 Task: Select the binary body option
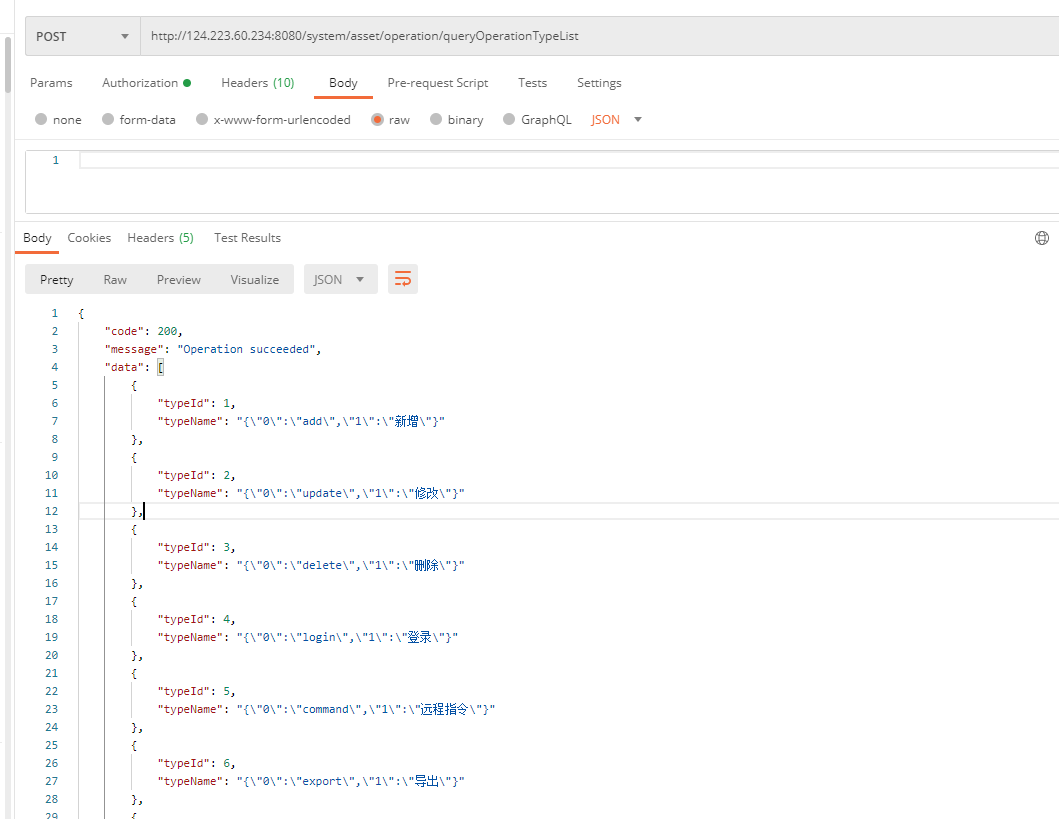point(436,119)
